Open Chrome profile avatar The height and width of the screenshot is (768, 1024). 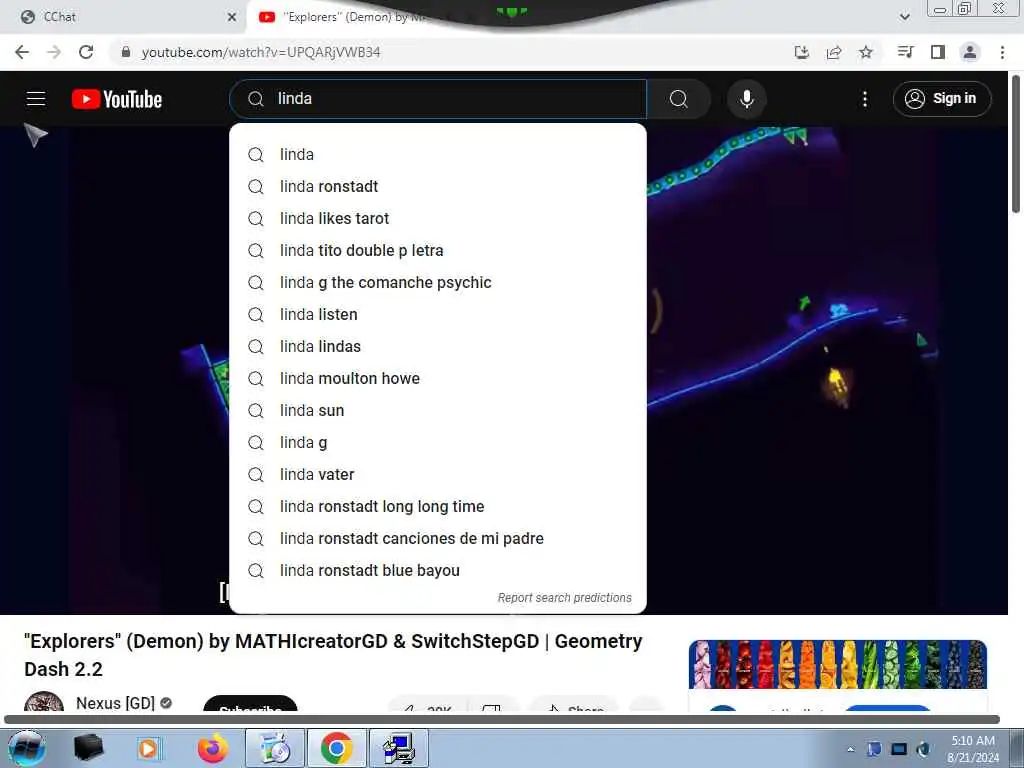[970, 52]
